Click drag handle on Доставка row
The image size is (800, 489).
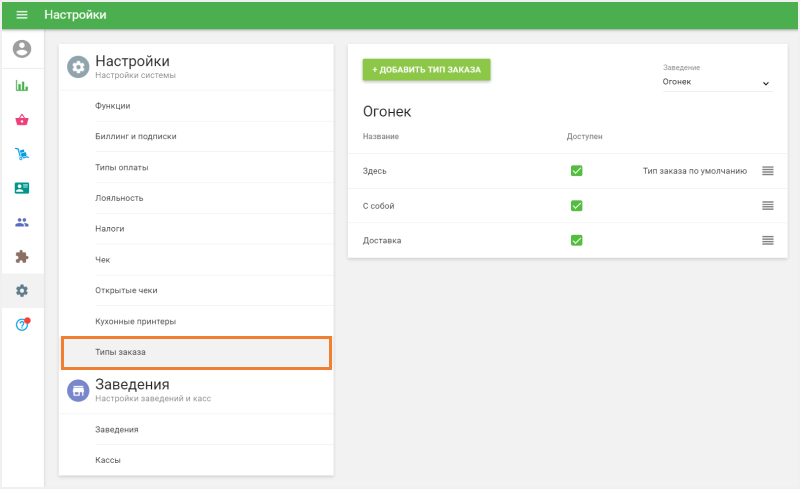coord(767,240)
